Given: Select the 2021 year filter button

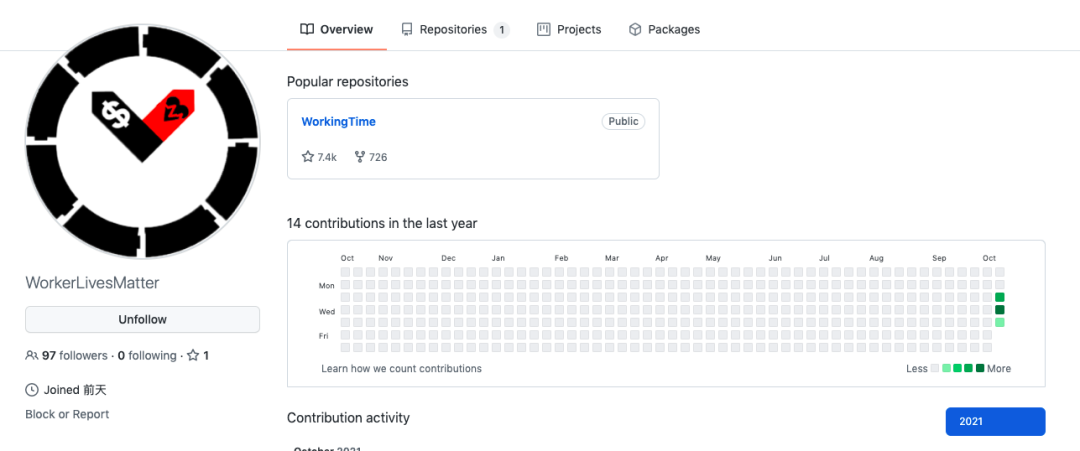Looking at the screenshot, I should pyautogui.click(x=995, y=422).
